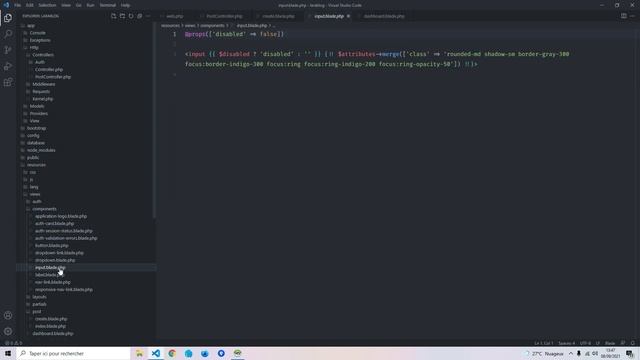Screen dimensions: 640x360
Task: Open the Selection menu
Action: coord(47,5)
